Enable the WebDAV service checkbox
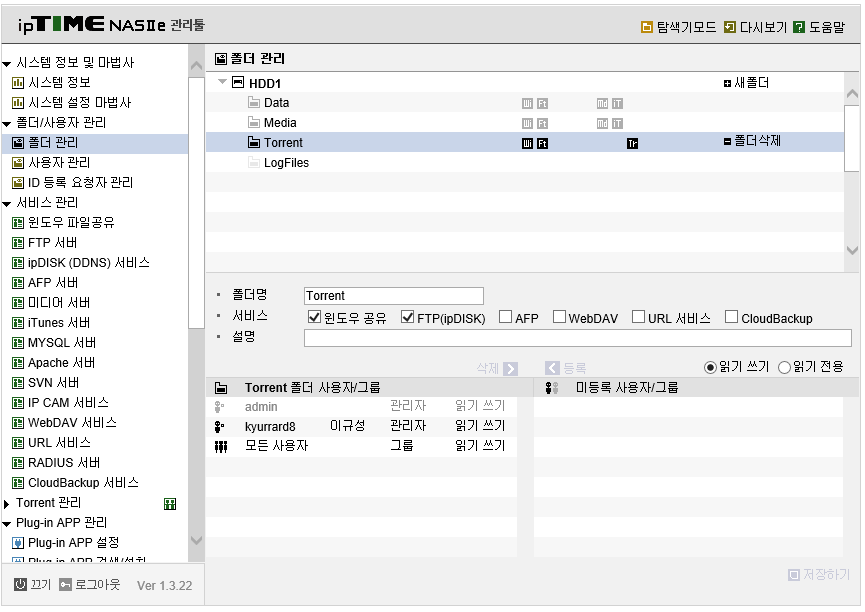 coord(559,317)
